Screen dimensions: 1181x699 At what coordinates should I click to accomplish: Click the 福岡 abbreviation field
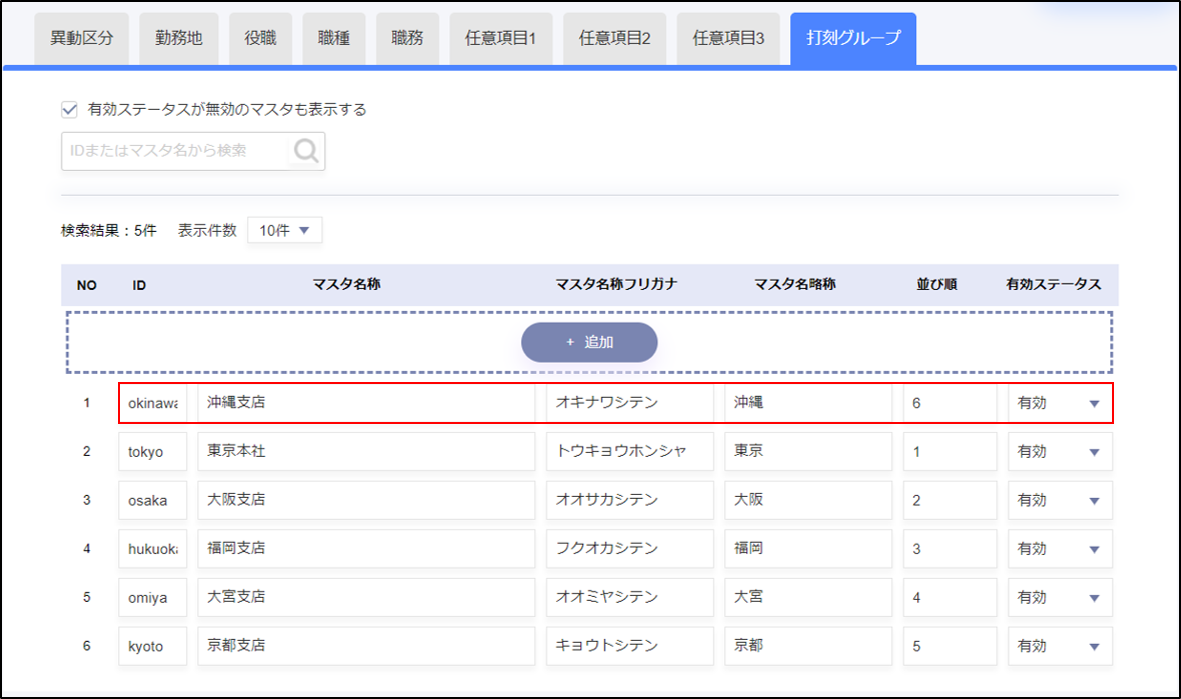pyautogui.click(x=808, y=549)
